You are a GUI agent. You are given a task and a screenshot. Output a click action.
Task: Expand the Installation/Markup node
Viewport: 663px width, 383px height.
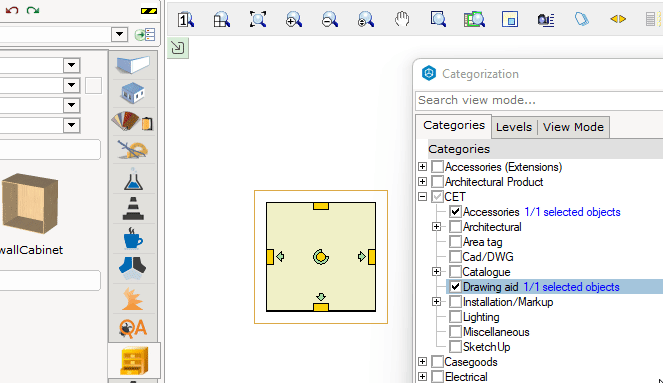(436, 301)
